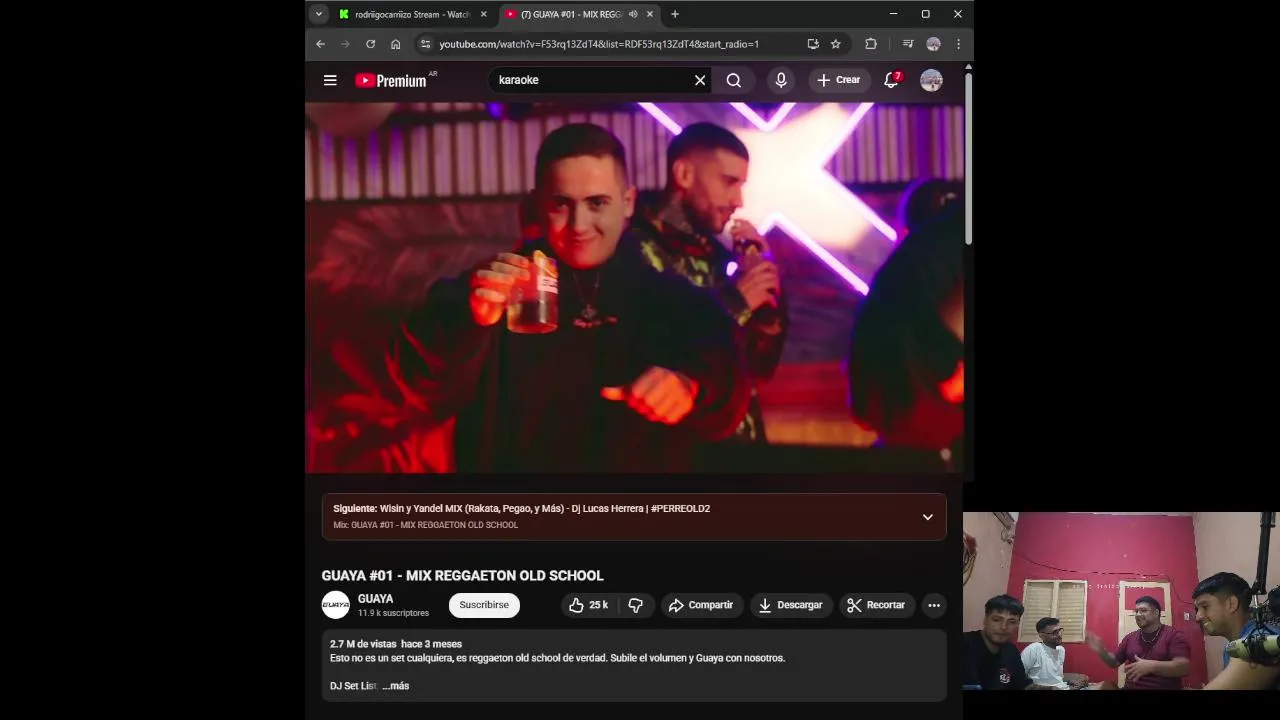Open browser home page
The width and height of the screenshot is (1280, 720).
click(396, 44)
